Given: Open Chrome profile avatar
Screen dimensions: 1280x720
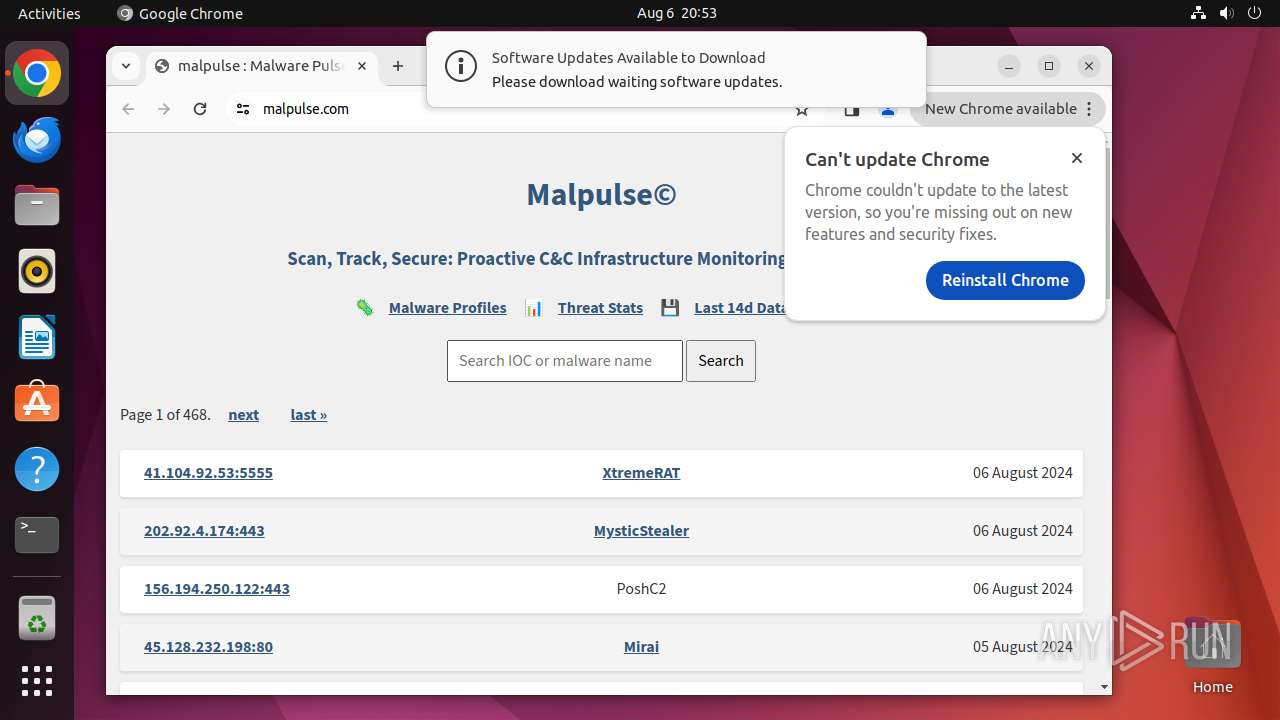Looking at the screenshot, I should (888, 109).
